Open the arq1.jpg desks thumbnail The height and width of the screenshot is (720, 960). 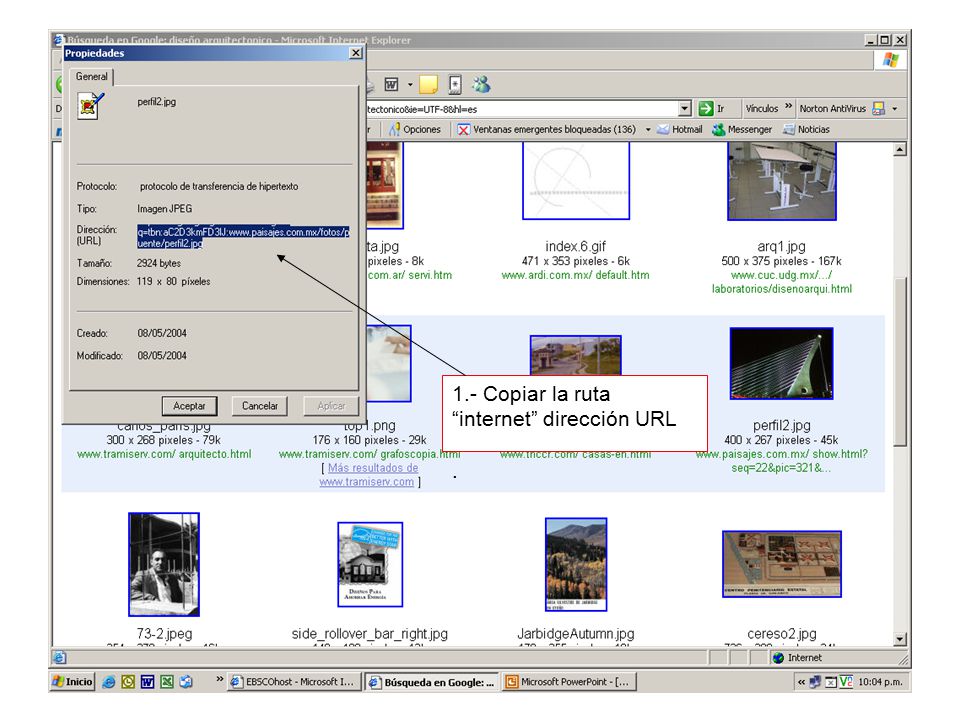782,181
